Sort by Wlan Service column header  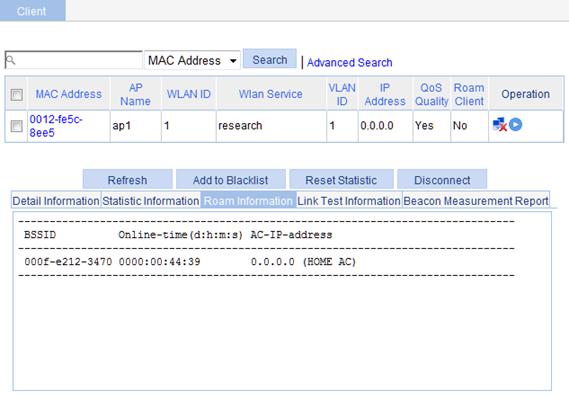click(271, 94)
